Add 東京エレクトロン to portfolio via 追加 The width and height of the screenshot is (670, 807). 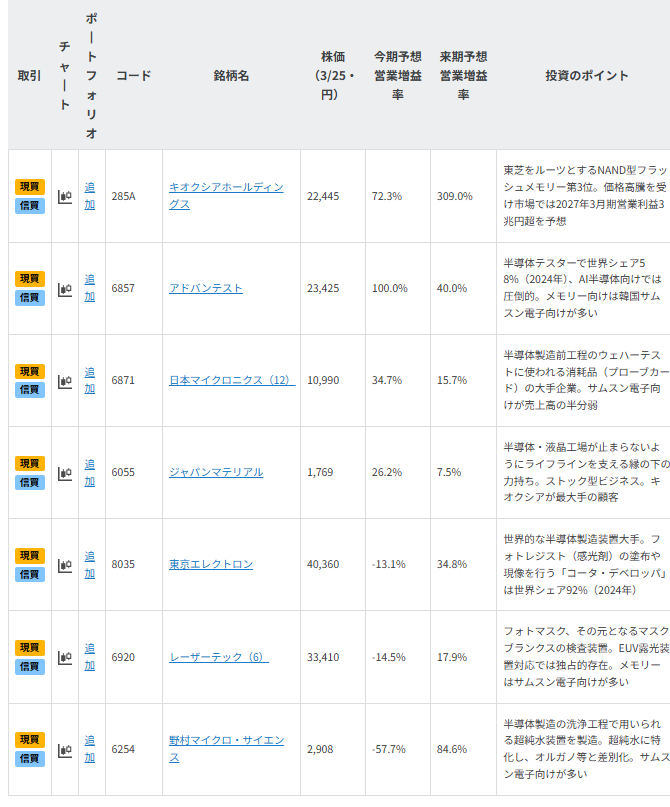click(90, 565)
